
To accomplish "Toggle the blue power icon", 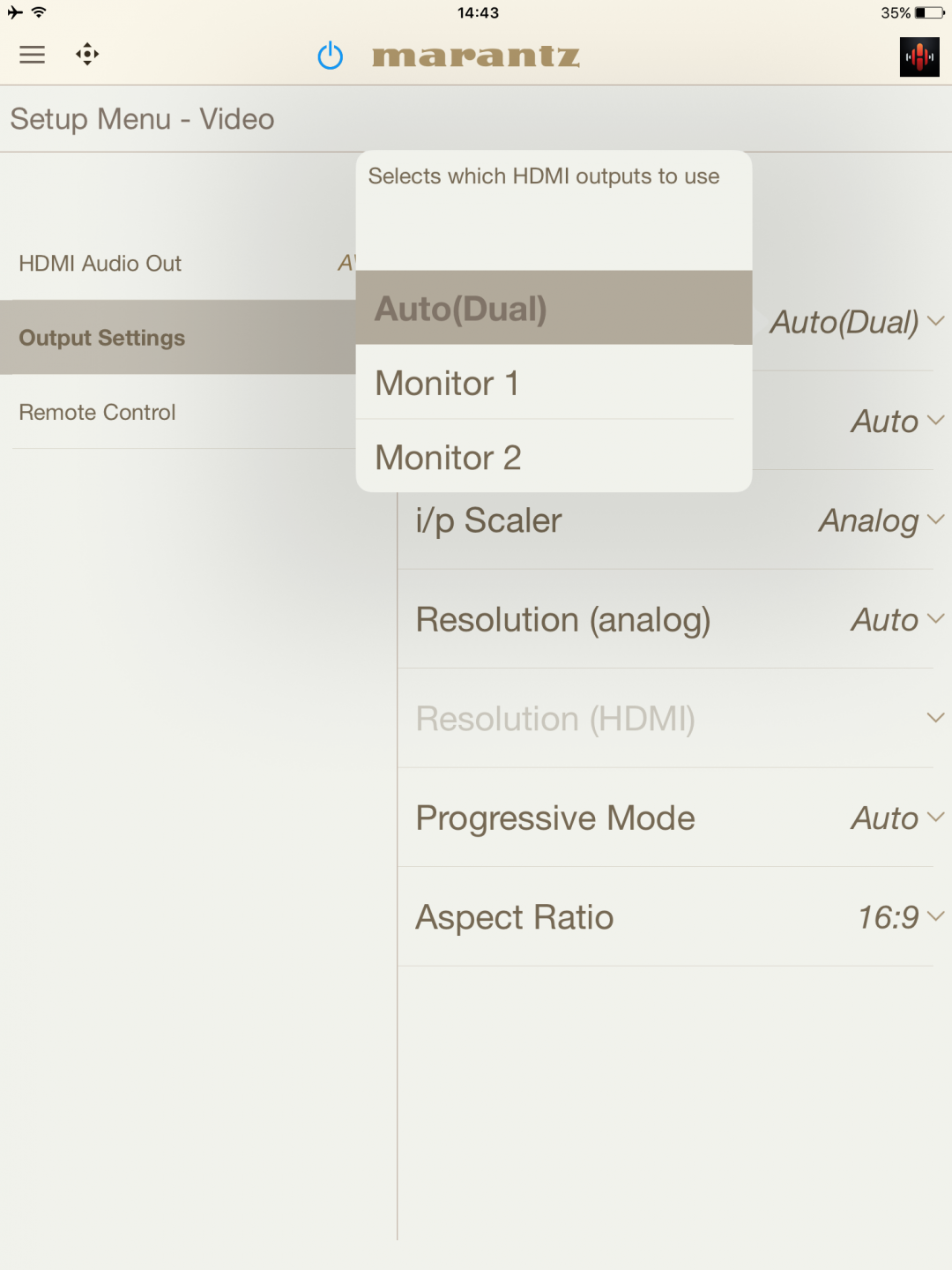I will [331, 56].
